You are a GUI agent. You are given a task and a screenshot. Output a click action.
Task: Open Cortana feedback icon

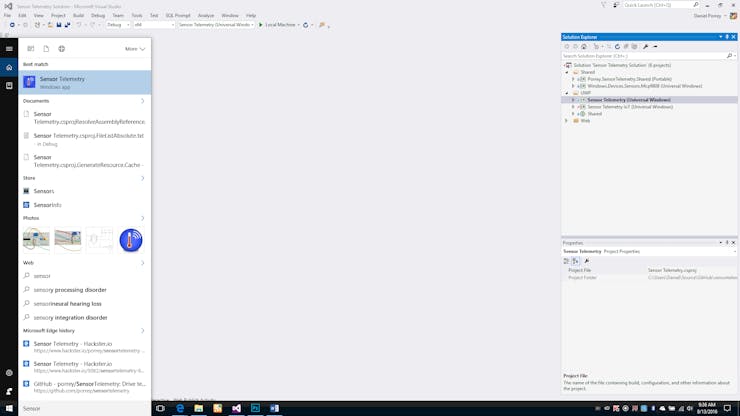(9, 391)
